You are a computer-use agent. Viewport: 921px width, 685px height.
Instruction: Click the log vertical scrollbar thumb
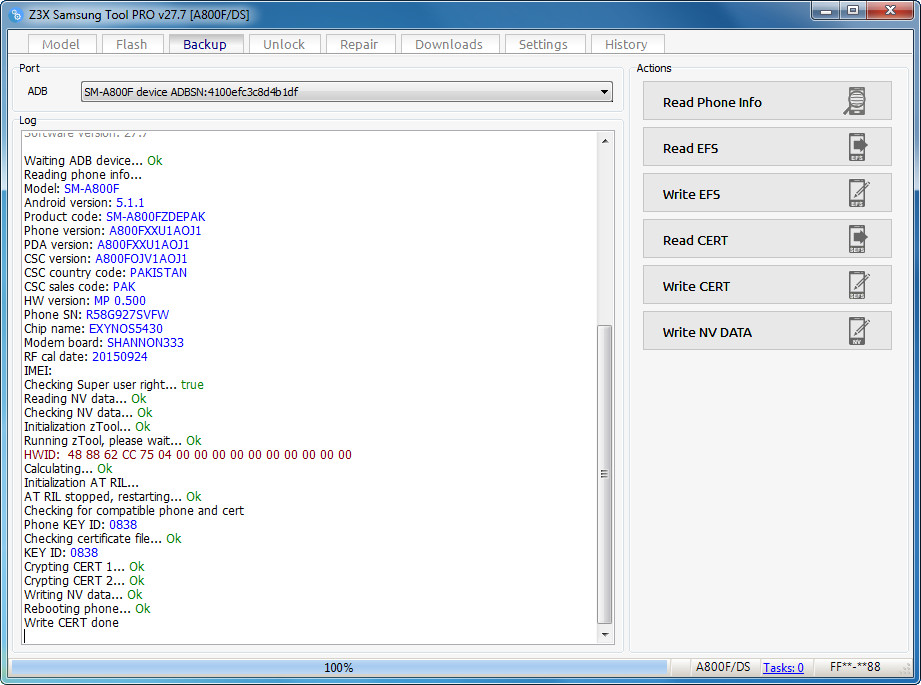point(604,474)
